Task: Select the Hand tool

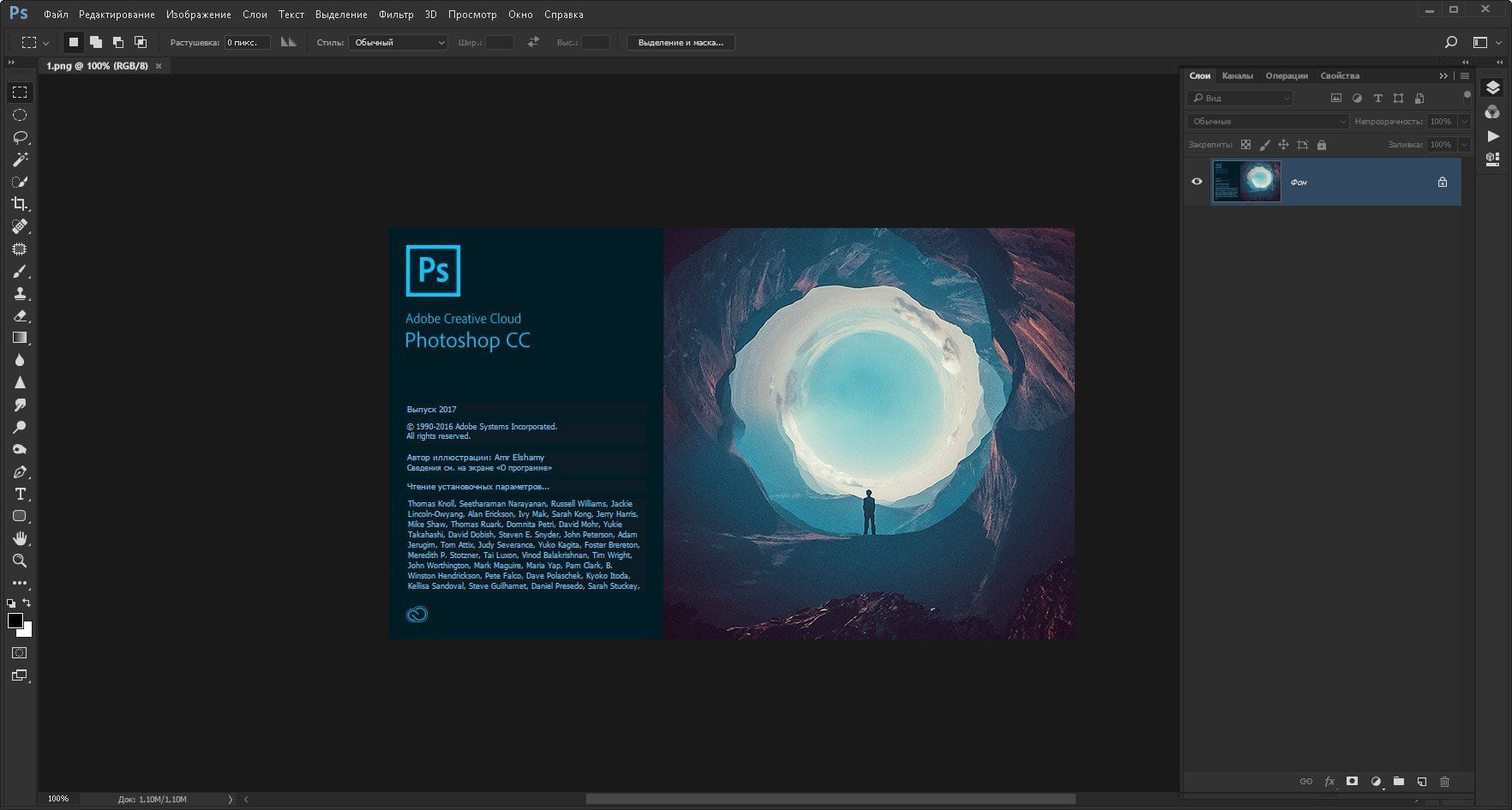Action: click(20, 538)
